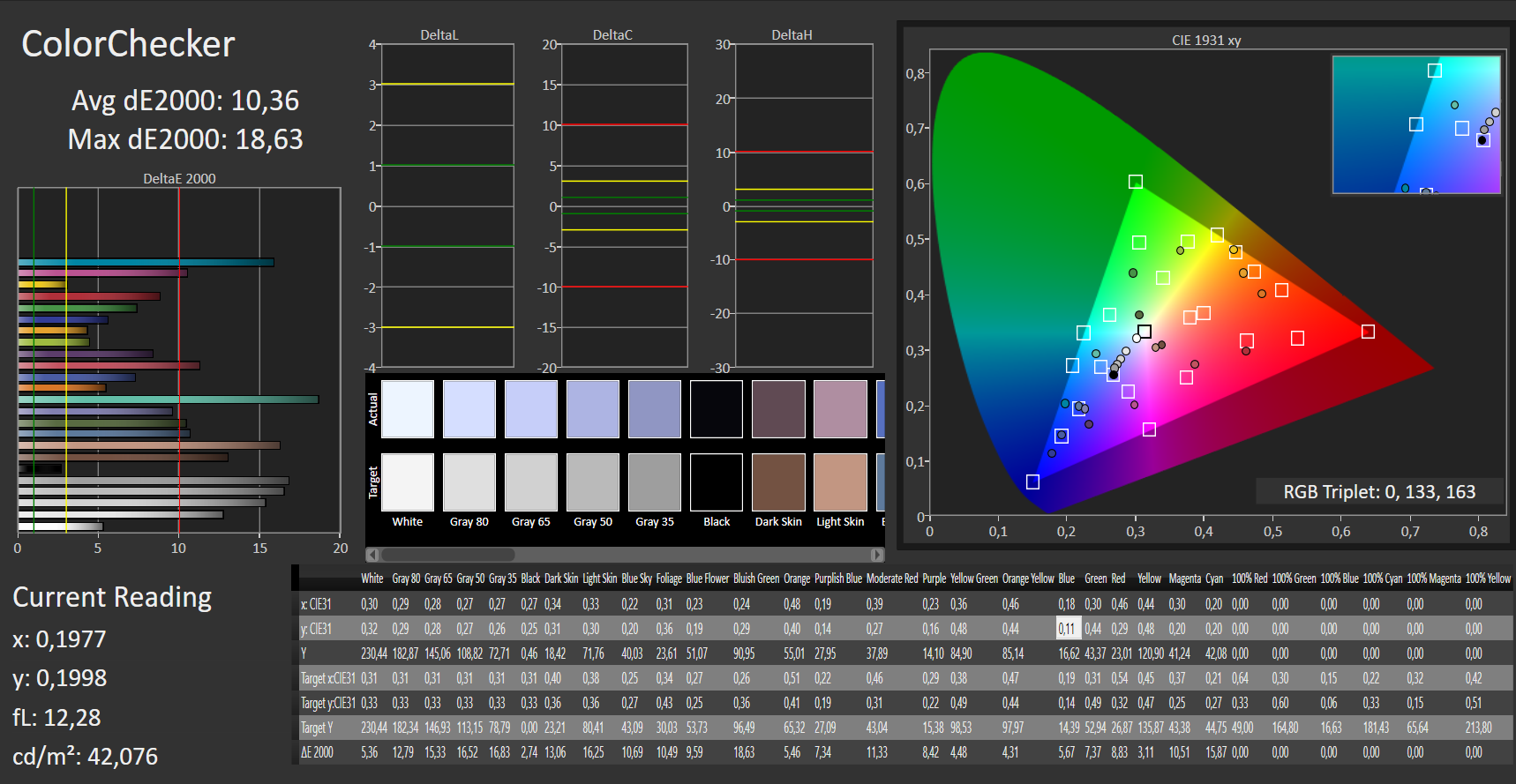Select the Target Black swatch

[x=717, y=482]
